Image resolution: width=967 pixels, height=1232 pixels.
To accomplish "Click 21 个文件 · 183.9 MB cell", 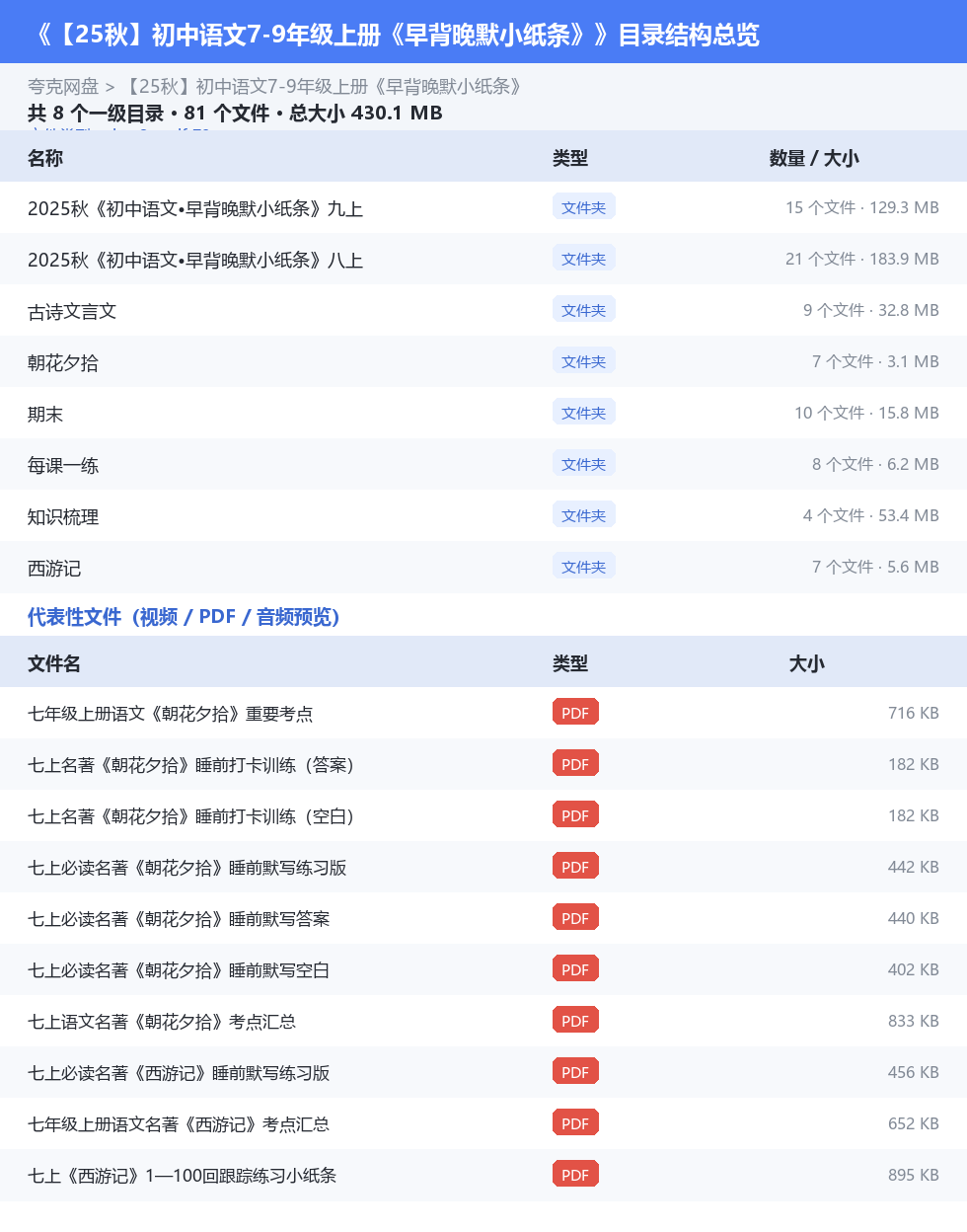I will (862, 259).
